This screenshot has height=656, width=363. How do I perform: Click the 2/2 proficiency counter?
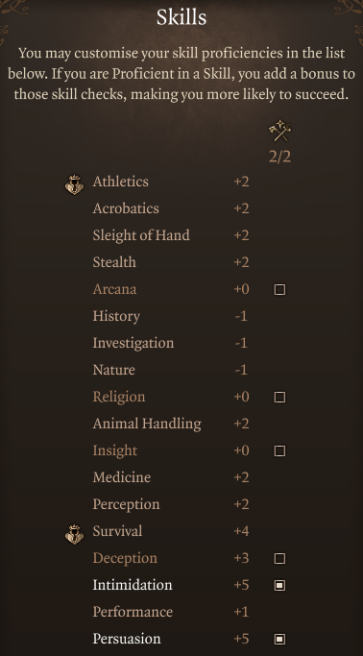pos(280,157)
